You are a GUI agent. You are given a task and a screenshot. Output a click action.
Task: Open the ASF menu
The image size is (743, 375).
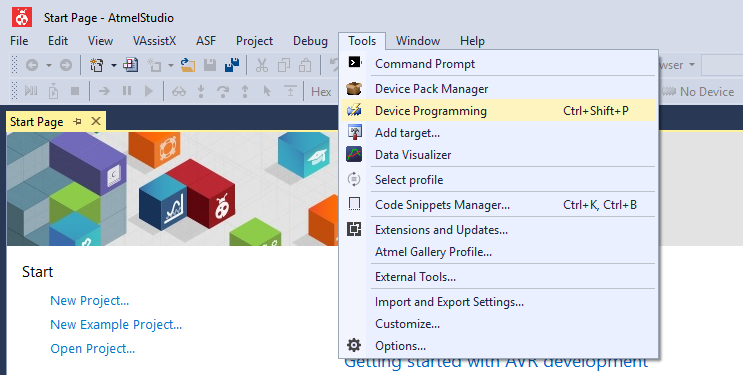(206, 41)
